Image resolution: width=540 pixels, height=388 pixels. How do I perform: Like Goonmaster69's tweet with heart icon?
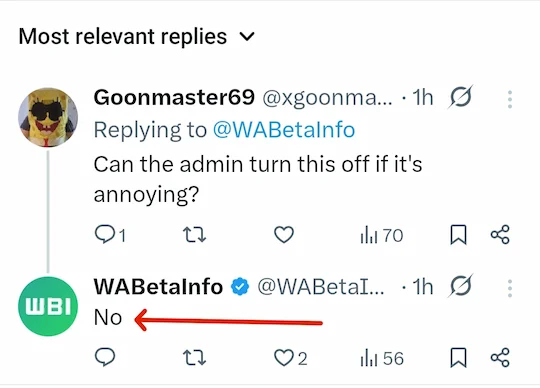(284, 235)
